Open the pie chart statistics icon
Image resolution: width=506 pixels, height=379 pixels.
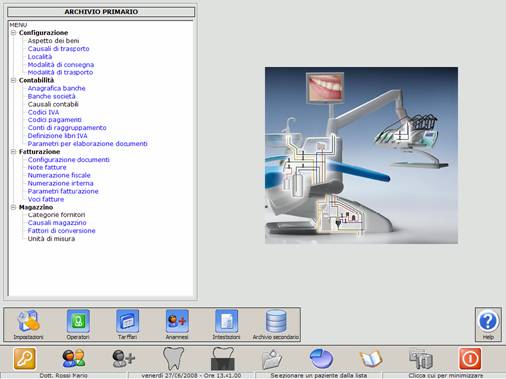click(321, 359)
